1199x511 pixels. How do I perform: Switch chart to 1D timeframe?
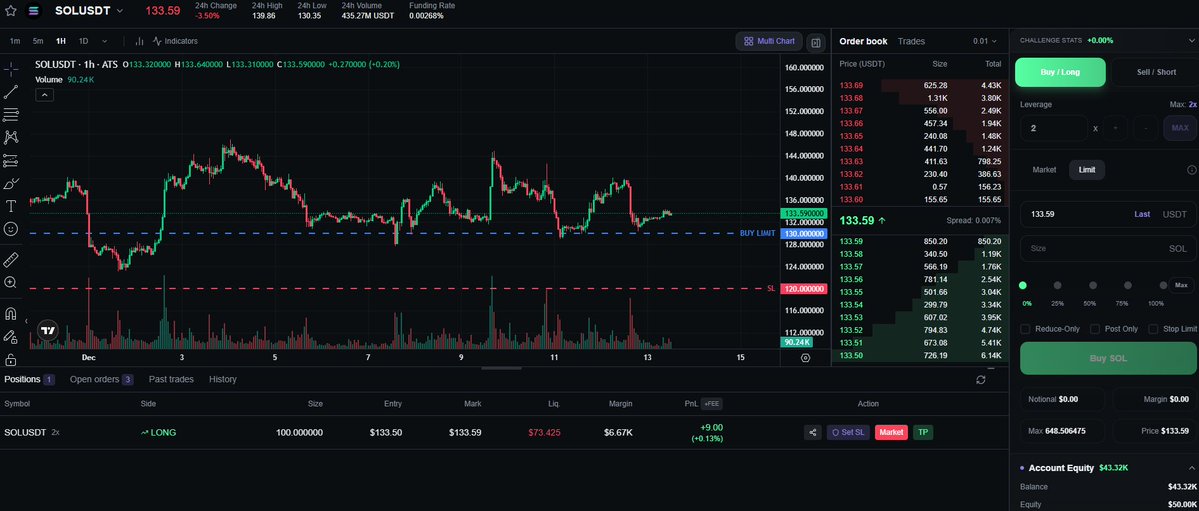[x=83, y=41]
